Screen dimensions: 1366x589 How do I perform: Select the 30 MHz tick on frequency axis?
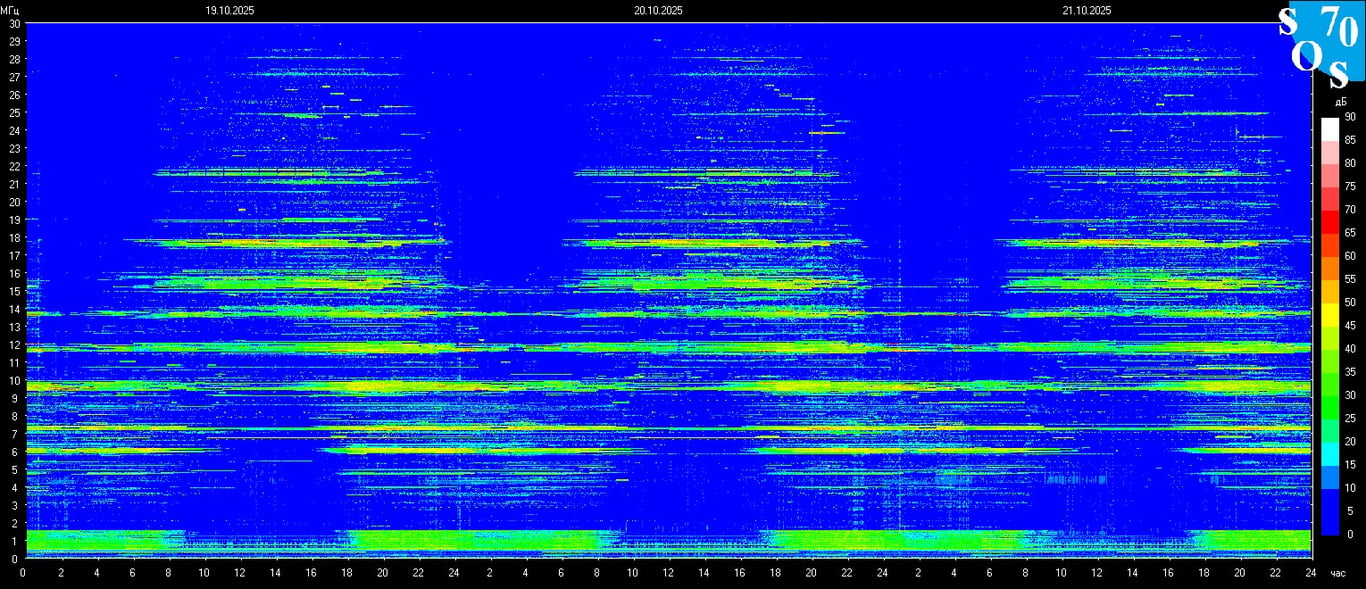(14, 23)
